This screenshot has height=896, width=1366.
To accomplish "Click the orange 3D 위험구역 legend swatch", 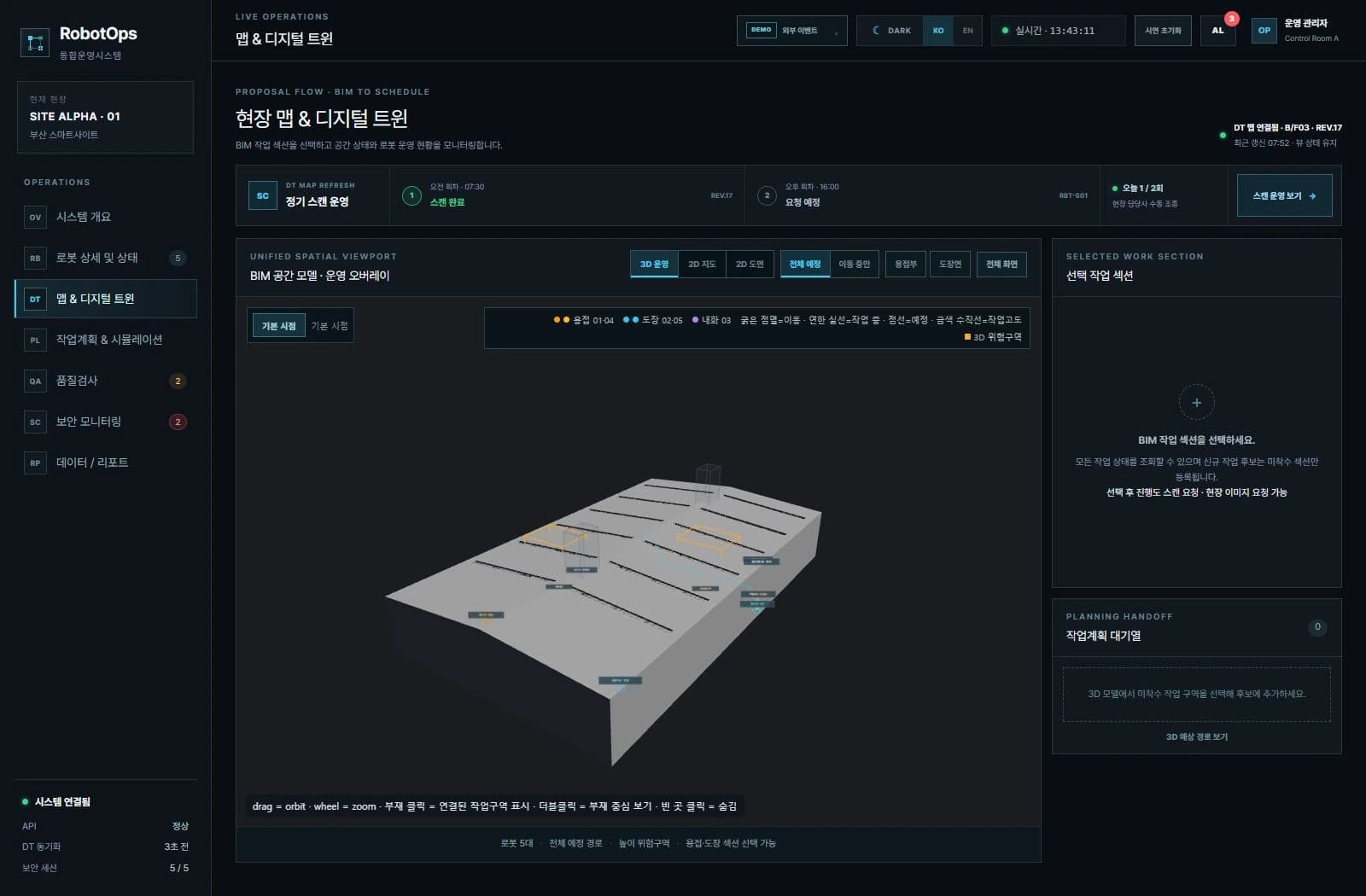I will 967,337.
